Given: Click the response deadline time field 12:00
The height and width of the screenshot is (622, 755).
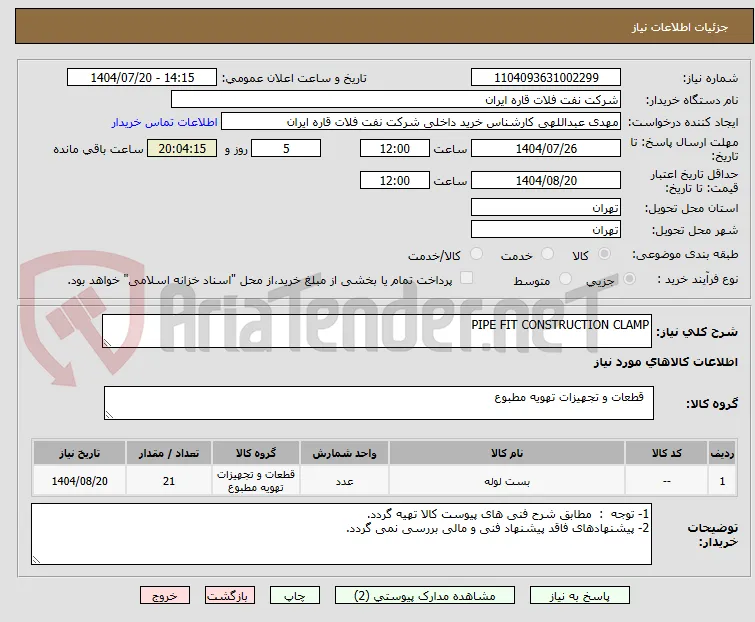Looking at the screenshot, I should pyautogui.click(x=395, y=148).
